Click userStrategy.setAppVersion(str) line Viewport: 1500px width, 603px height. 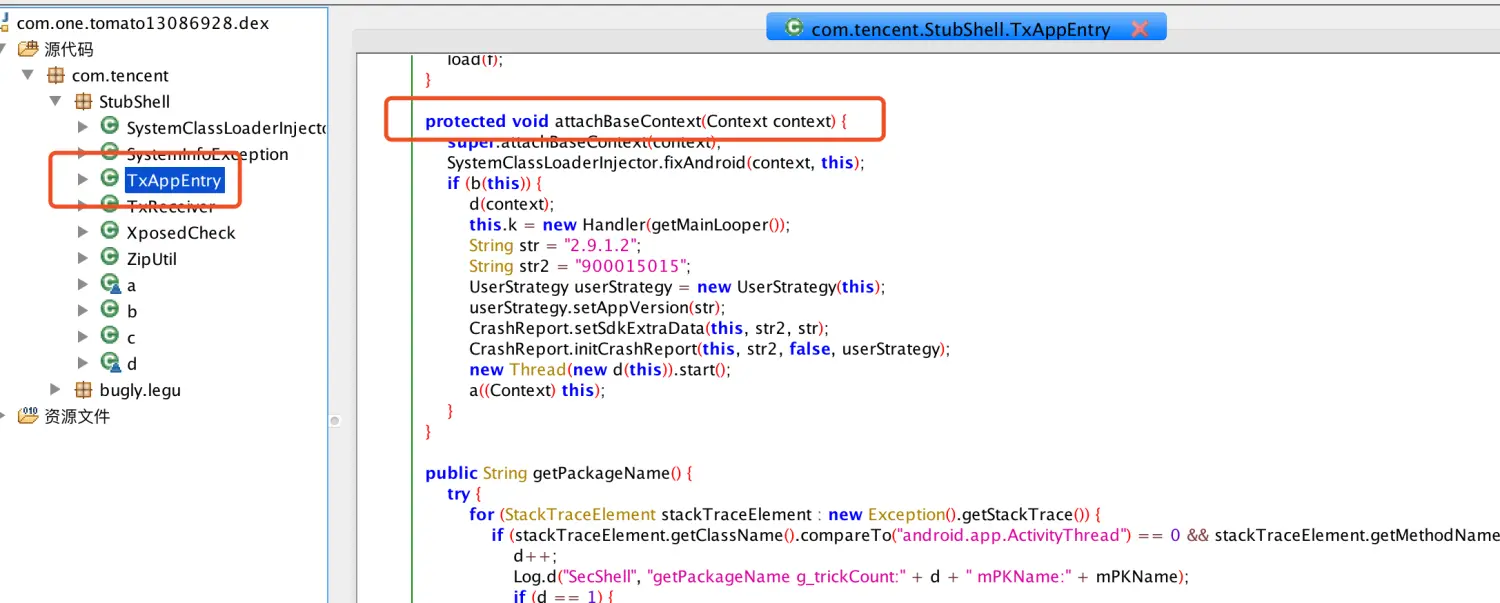[598, 307]
